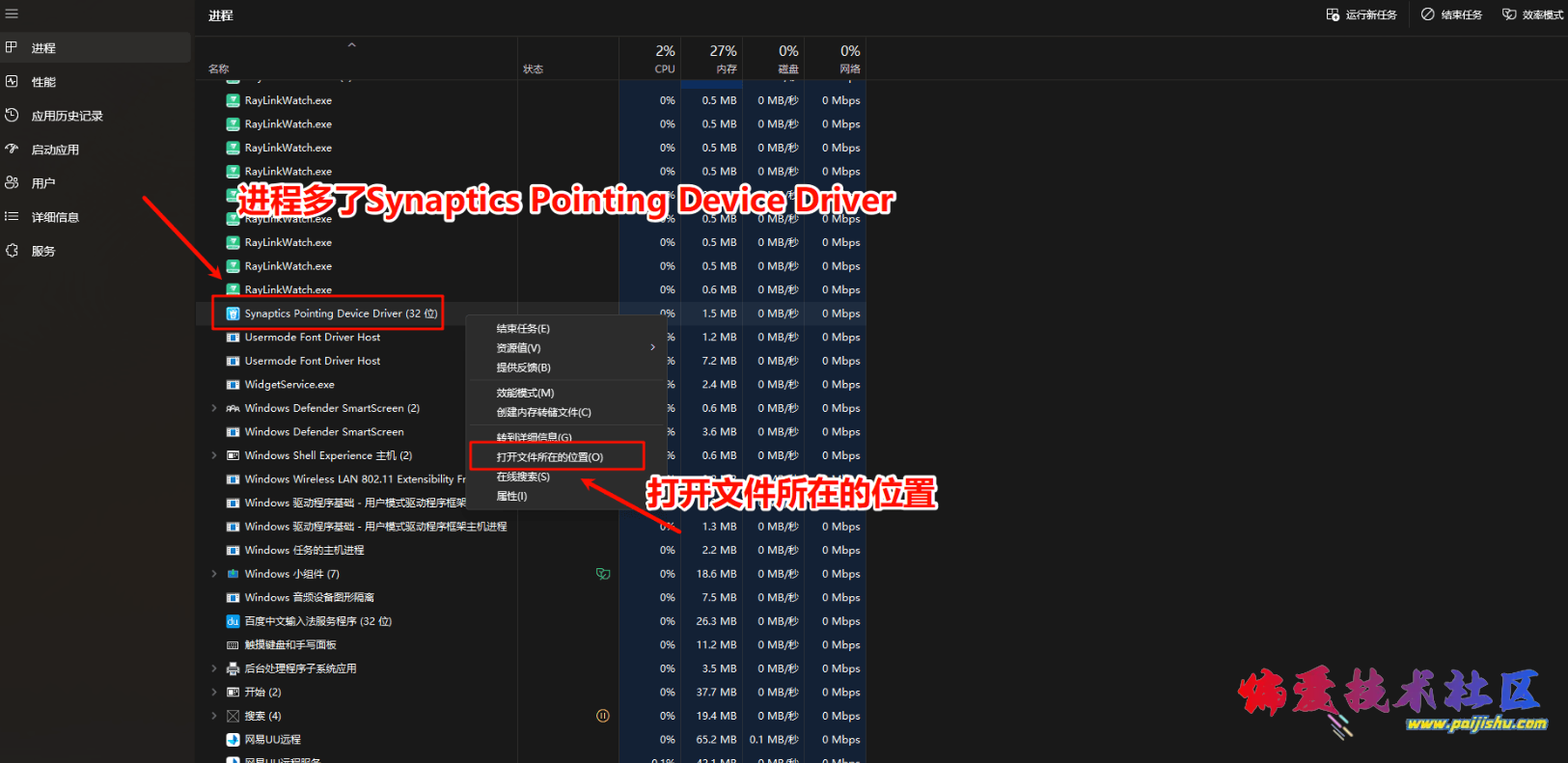Select the Synaptics Pointing Device Driver row
Viewport: 1568px width, 763px height.
coord(531,313)
